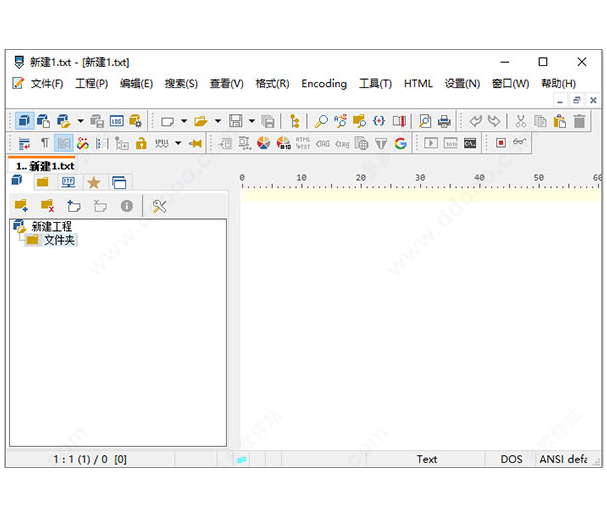Expand the save dropdown arrow
Image resolution: width=607 pixels, height=513 pixels.
point(252,121)
